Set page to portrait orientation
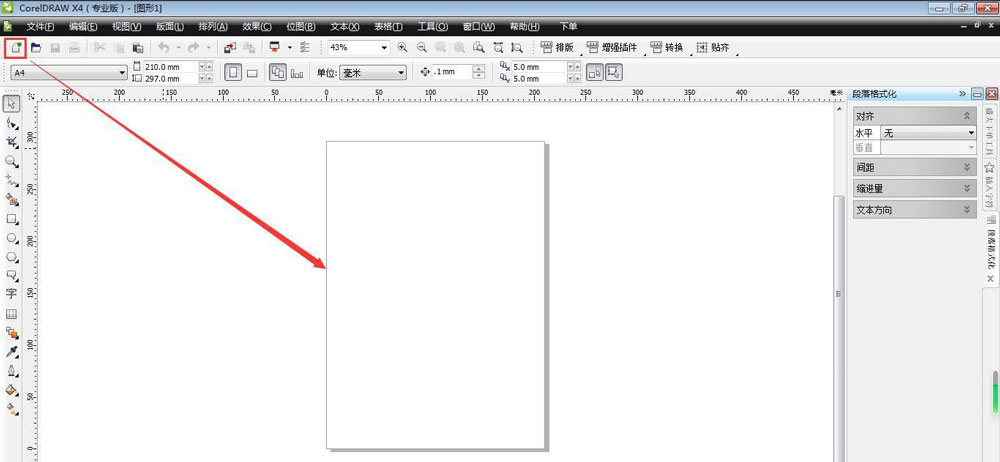 pos(232,72)
